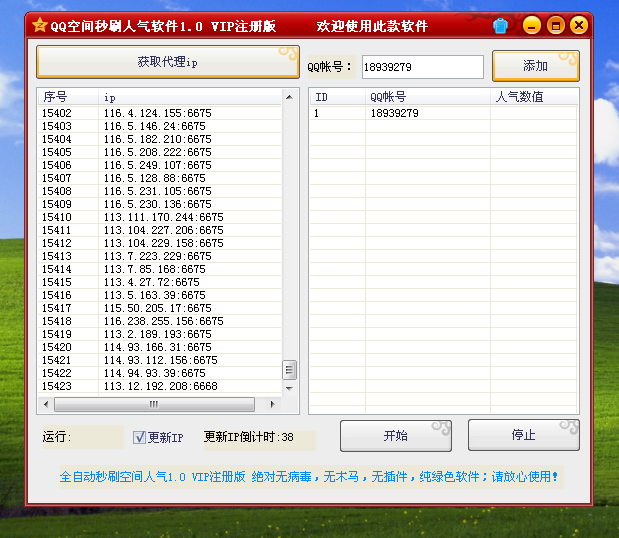Click the ID column header
Screen dimensions: 619x538
(x=338, y=97)
